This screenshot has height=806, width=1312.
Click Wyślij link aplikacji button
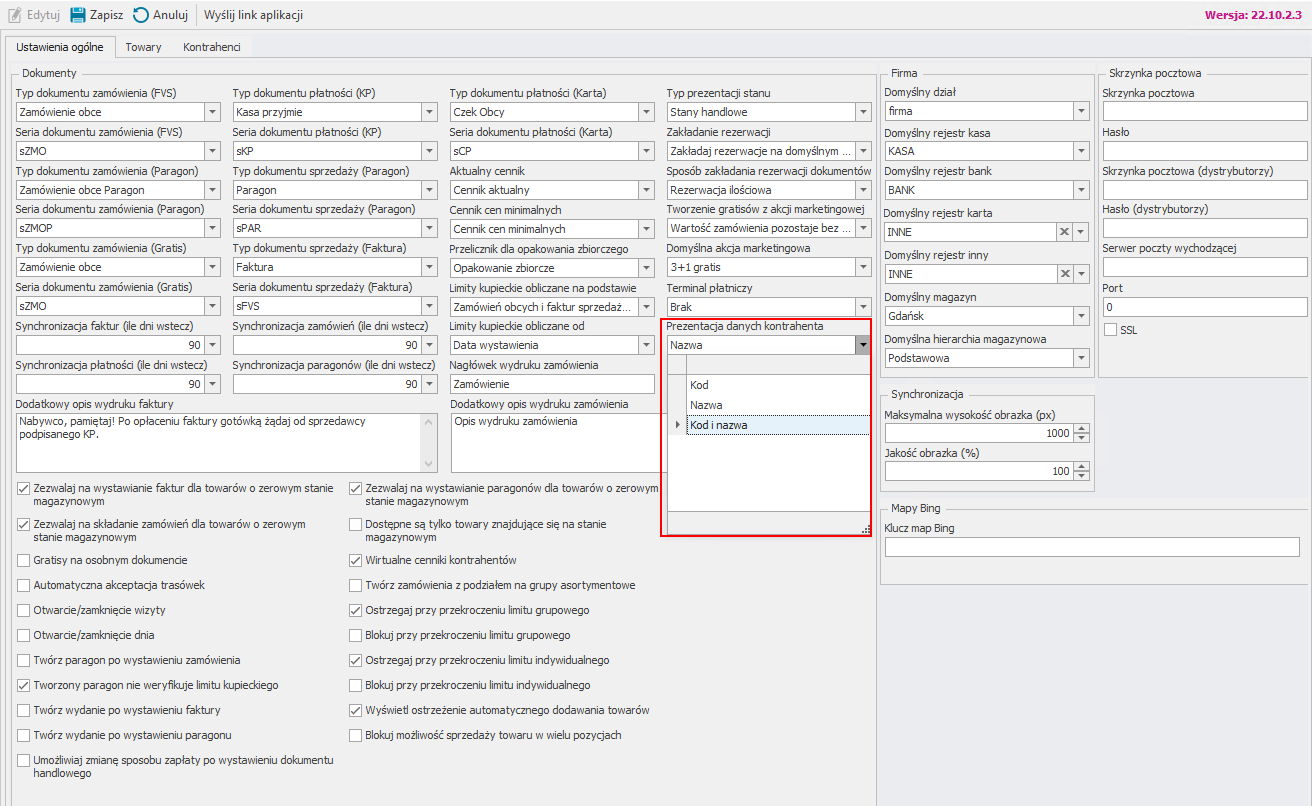click(253, 15)
